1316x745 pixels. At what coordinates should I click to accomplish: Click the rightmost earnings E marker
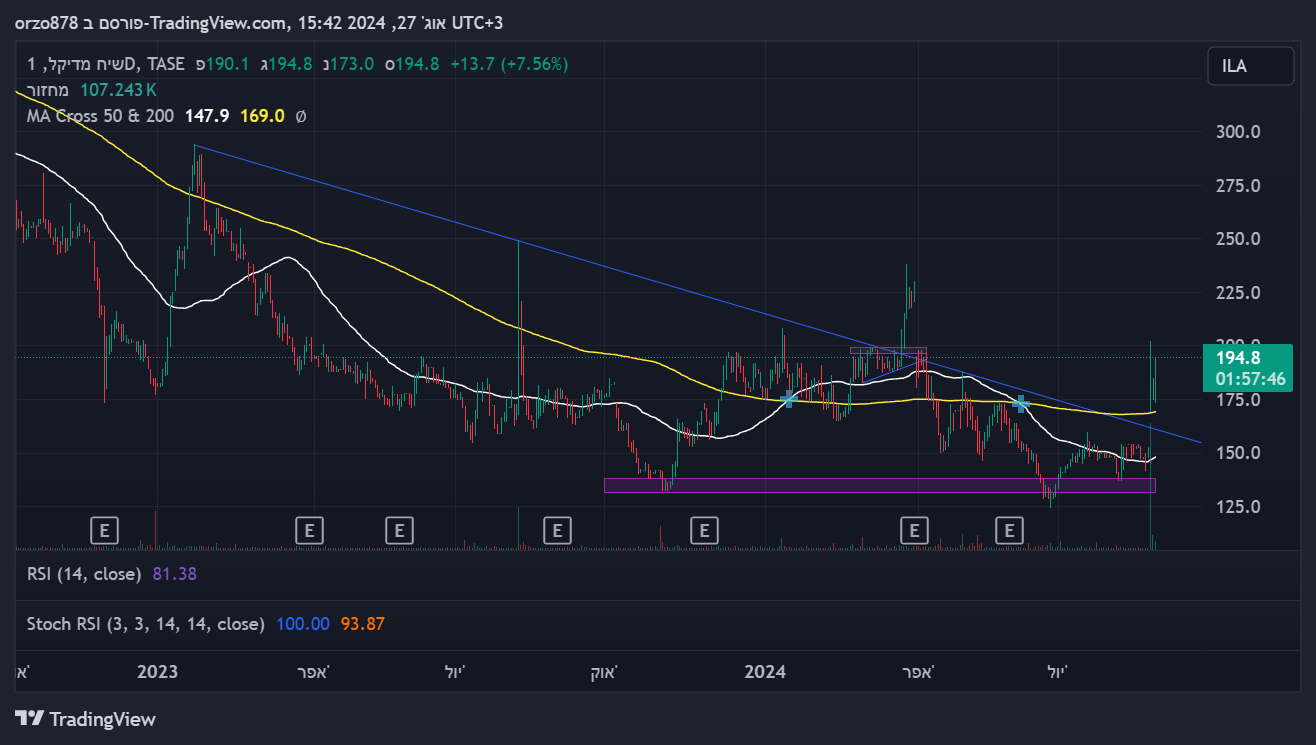pos(1011,529)
